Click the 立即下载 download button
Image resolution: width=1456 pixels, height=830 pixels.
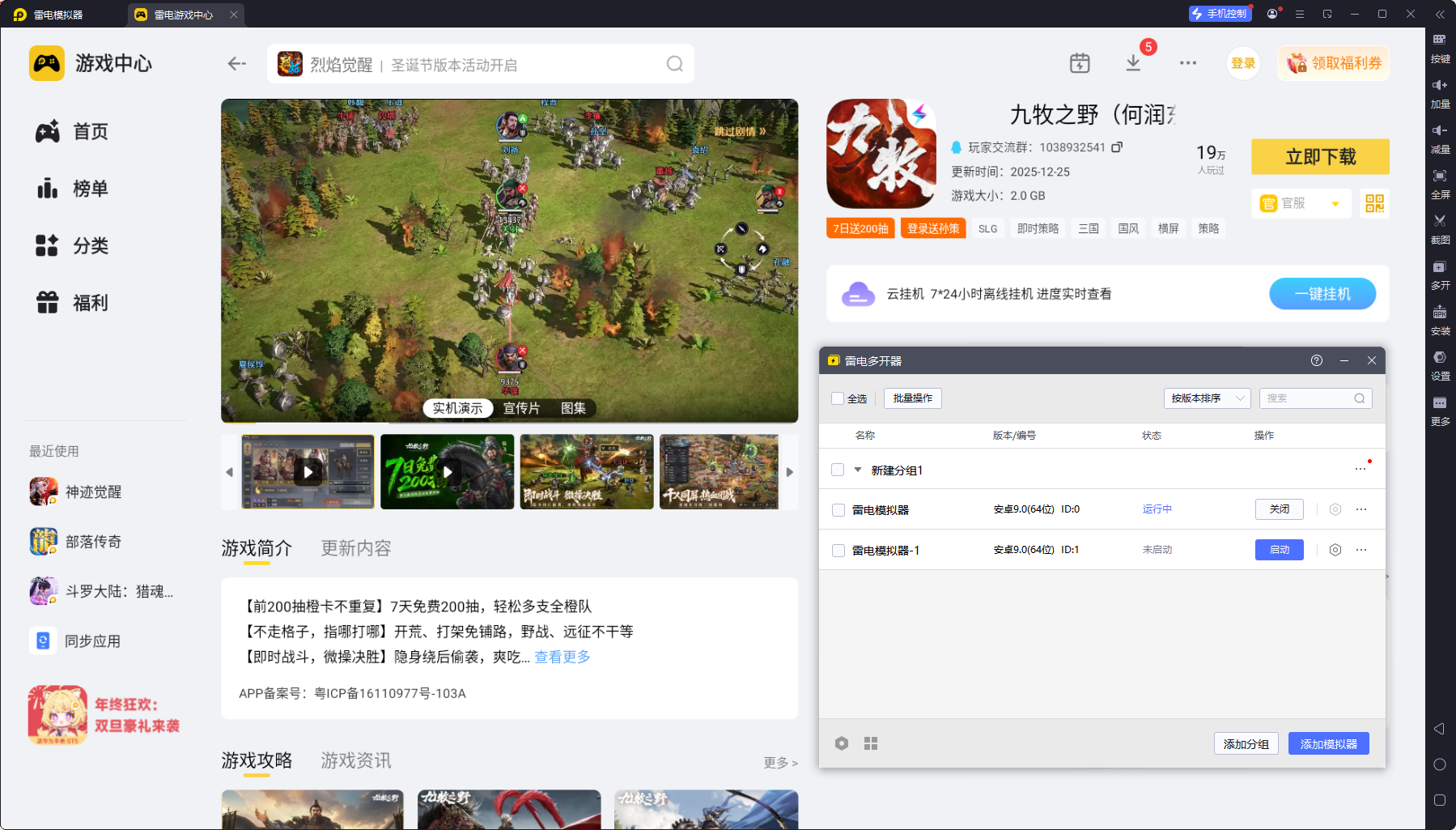(x=1320, y=156)
